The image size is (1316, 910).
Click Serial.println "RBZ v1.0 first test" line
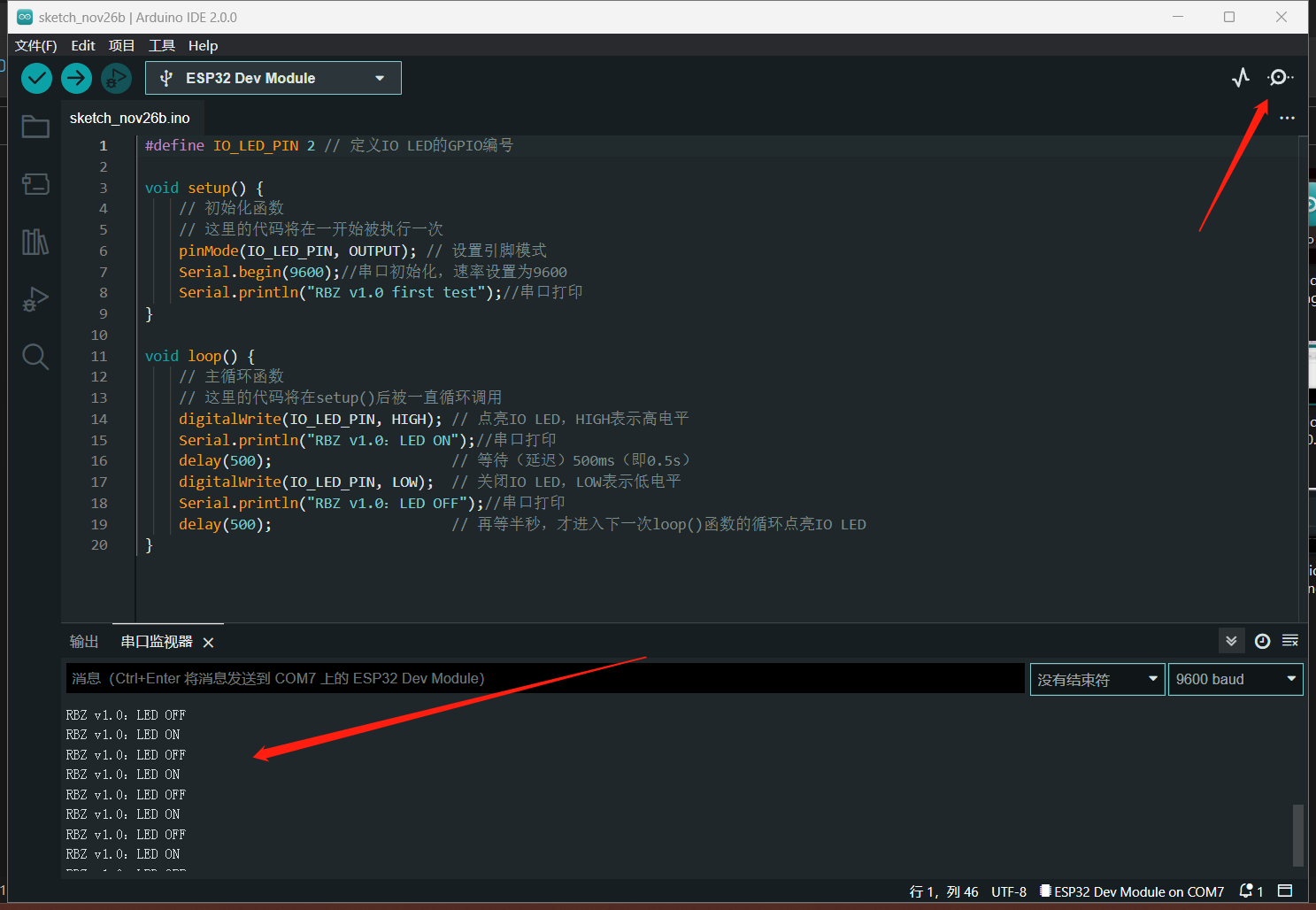click(x=381, y=292)
